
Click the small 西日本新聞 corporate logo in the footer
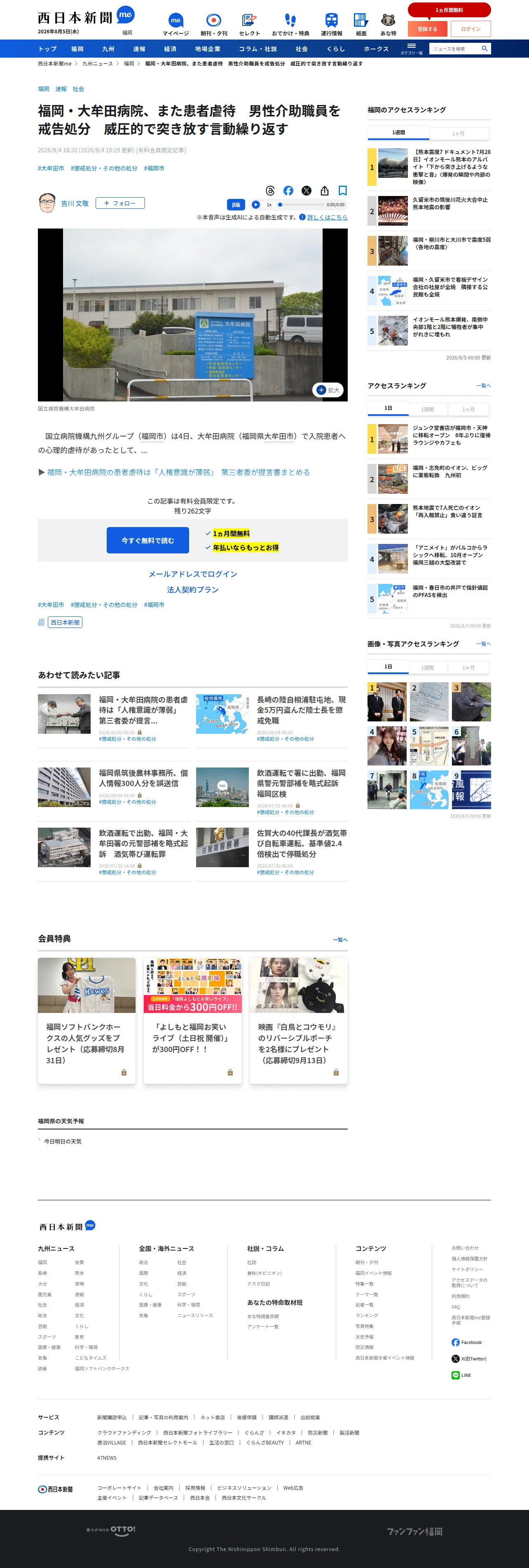click(55, 1489)
